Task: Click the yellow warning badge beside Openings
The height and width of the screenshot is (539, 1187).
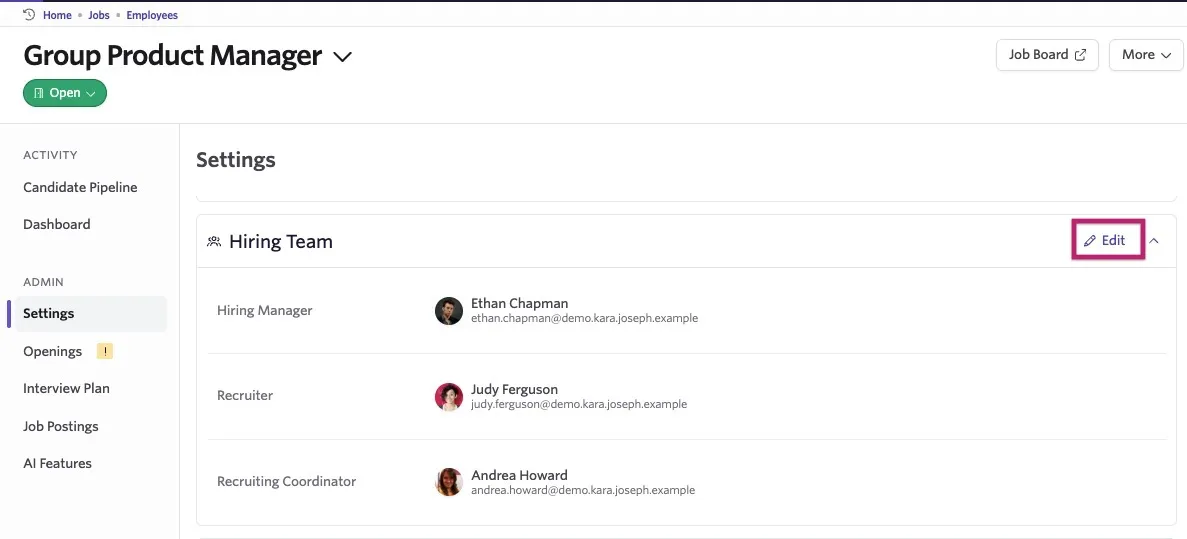Action: tap(105, 351)
